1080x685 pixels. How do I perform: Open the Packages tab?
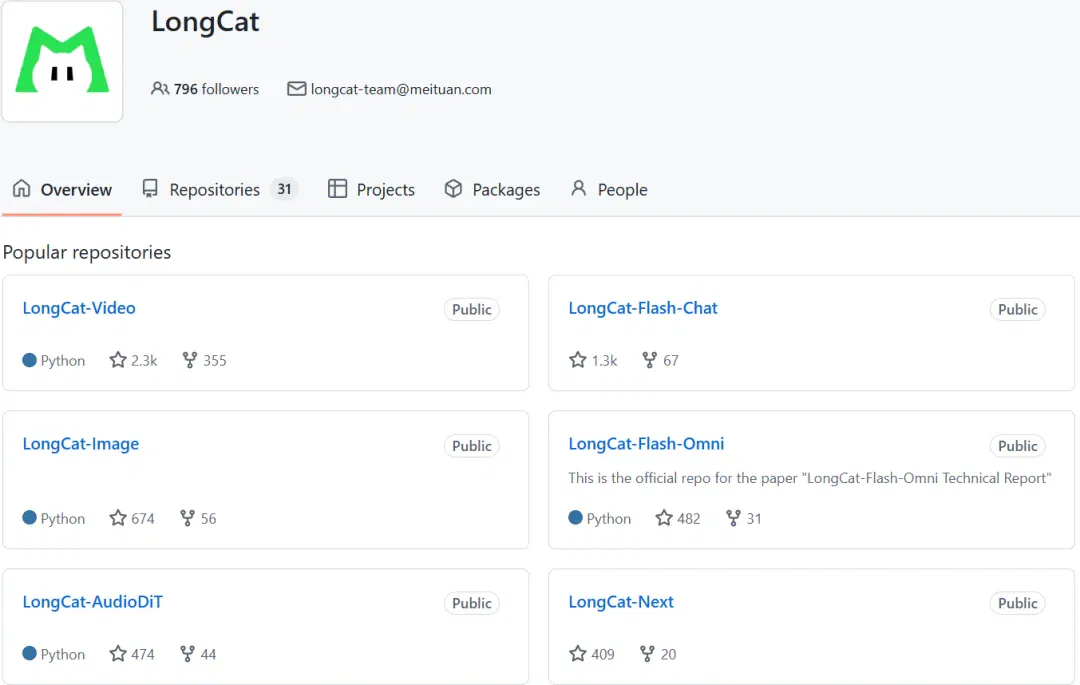click(x=492, y=189)
